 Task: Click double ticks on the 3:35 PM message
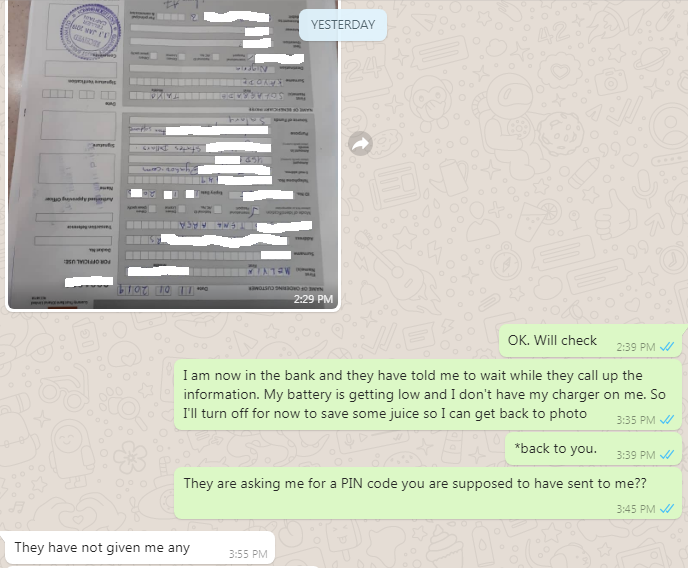(x=667, y=420)
